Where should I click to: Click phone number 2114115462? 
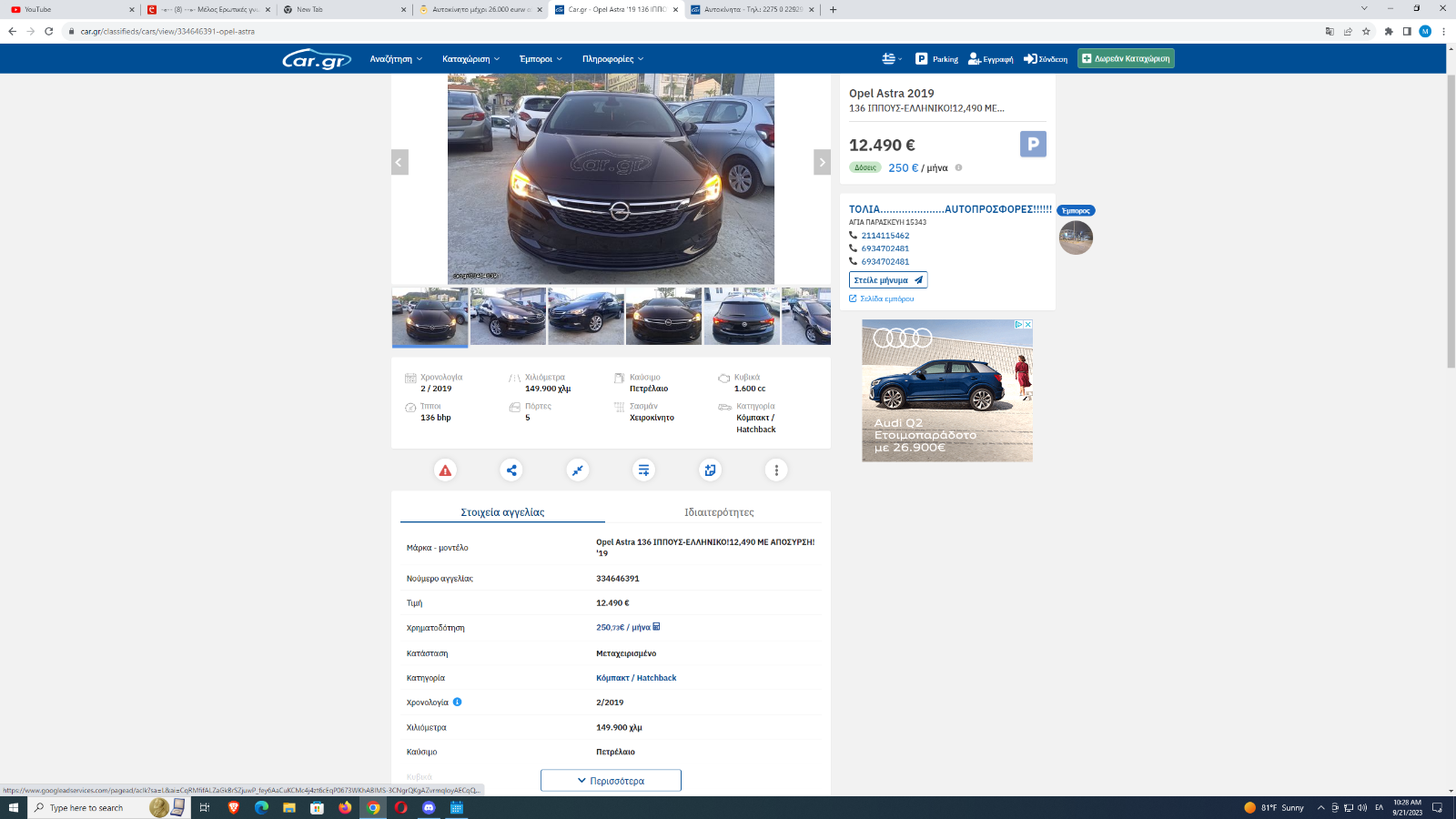pos(885,236)
